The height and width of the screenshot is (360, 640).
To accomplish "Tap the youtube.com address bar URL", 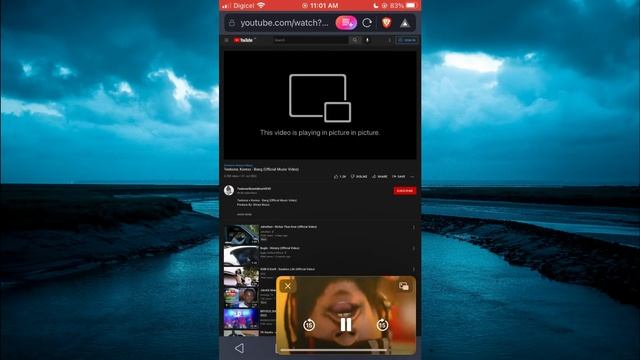I will tap(284, 23).
